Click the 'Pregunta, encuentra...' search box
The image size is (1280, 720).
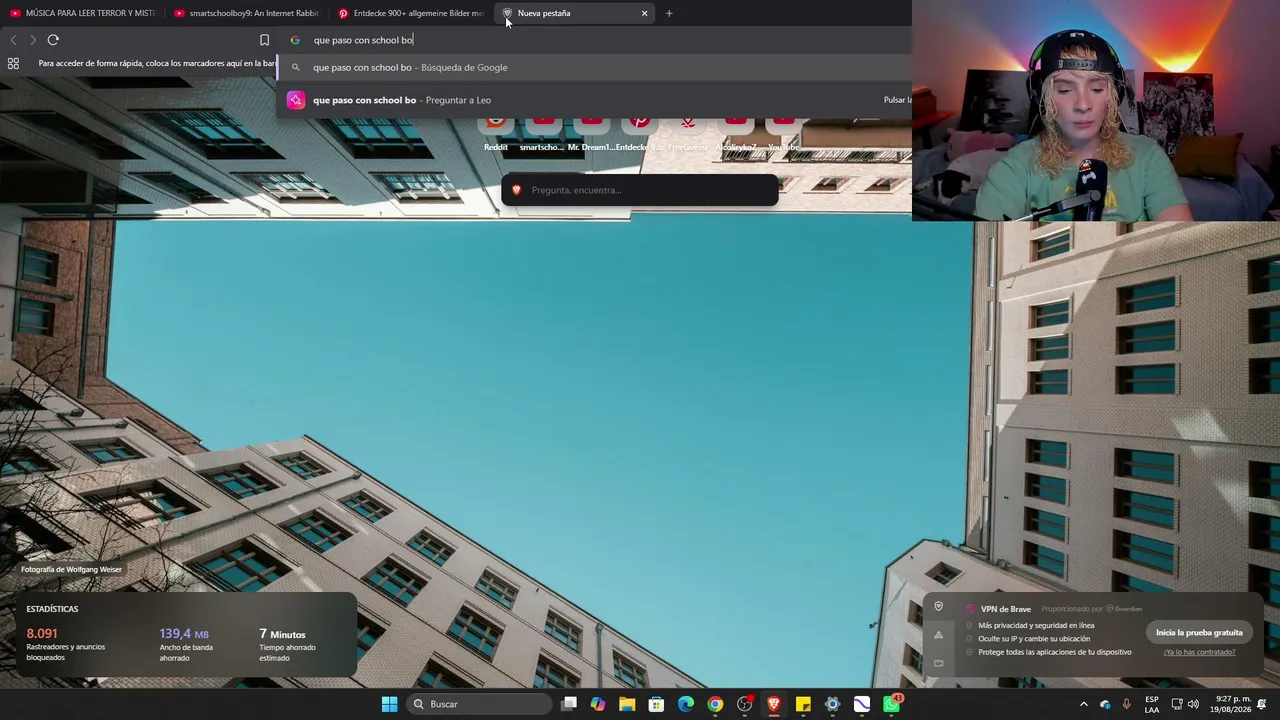(640, 190)
